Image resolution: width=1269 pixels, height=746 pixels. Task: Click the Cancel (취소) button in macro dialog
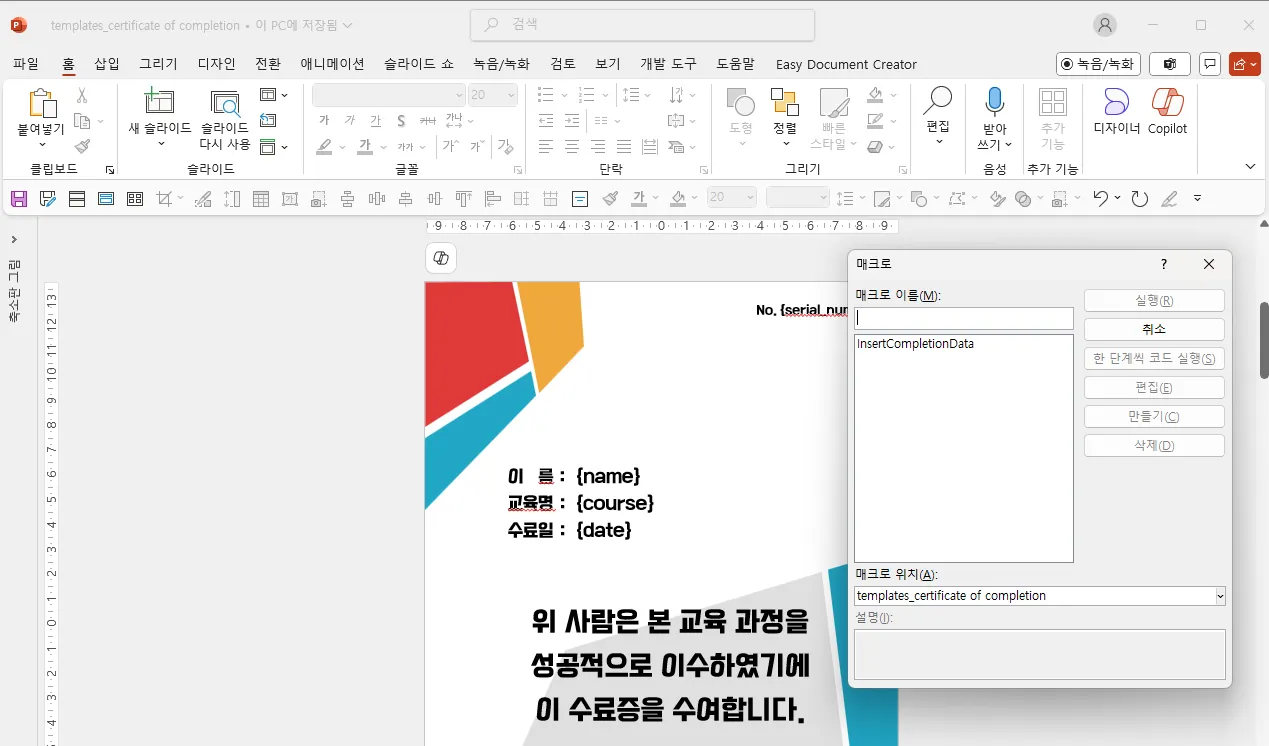coord(1153,329)
